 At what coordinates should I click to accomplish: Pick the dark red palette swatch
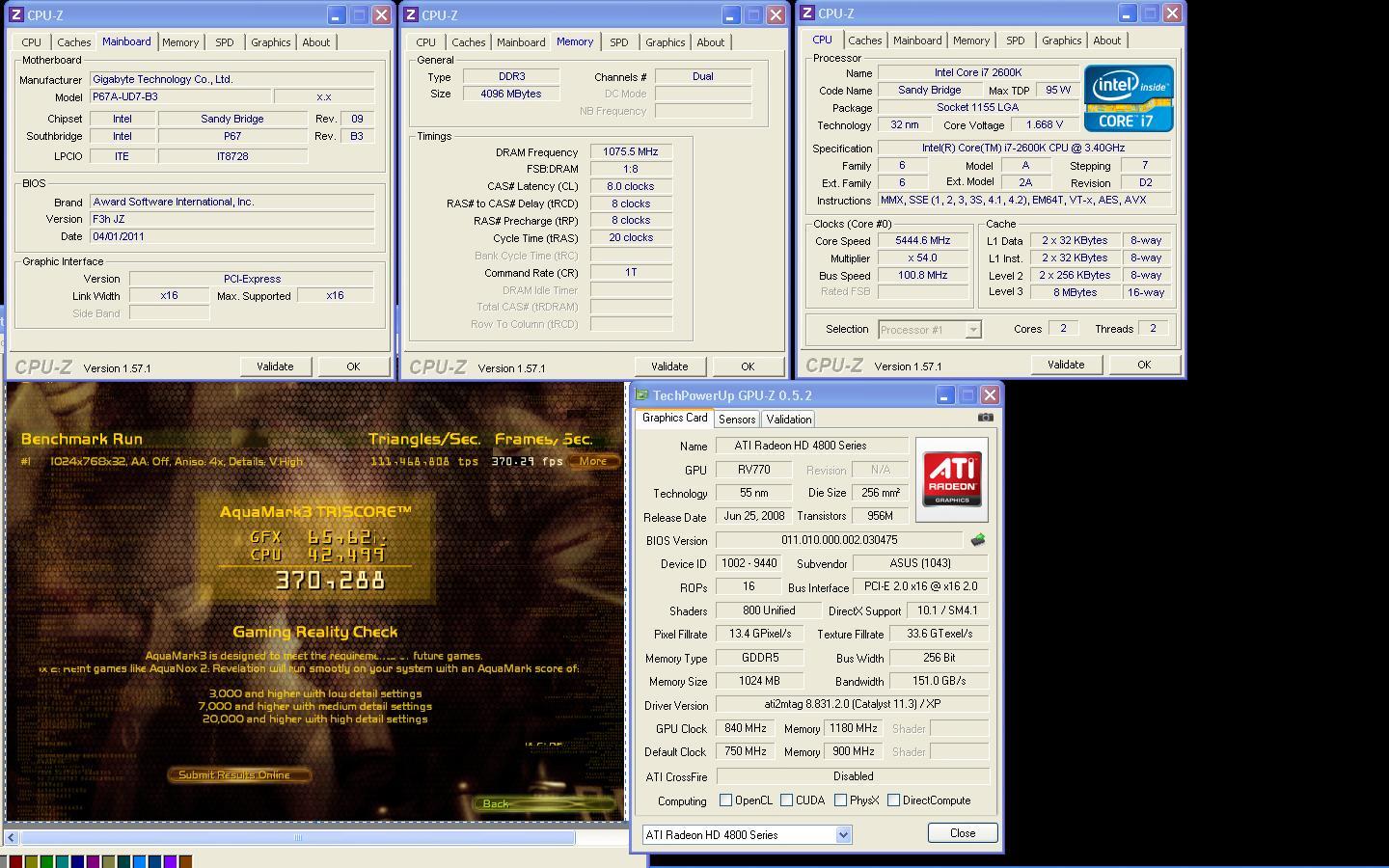click(15, 861)
